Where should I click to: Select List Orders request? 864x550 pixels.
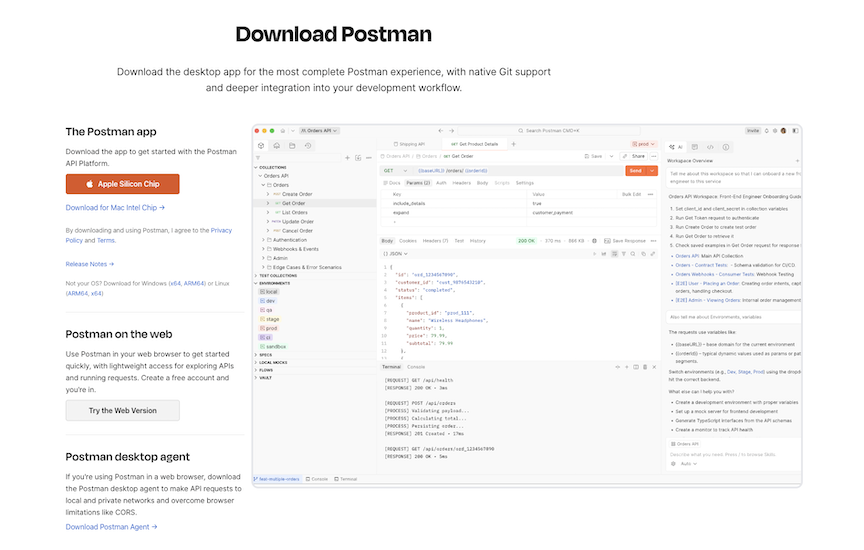[294, 212]
